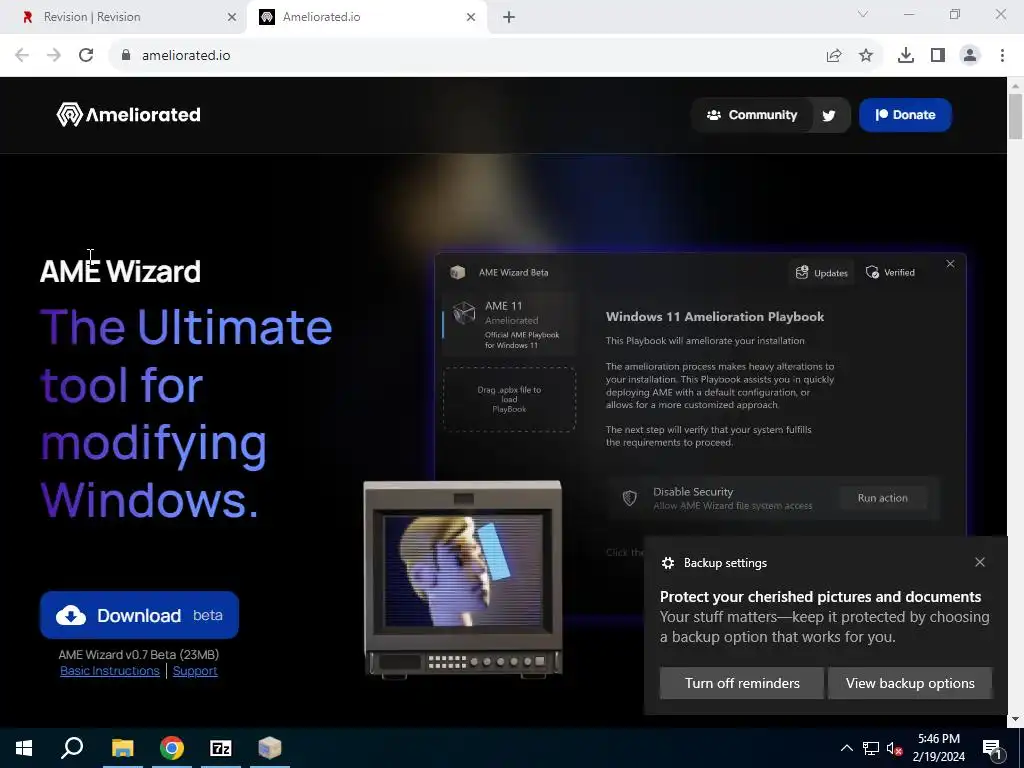Open a new browser tab

tap(509, 17)
